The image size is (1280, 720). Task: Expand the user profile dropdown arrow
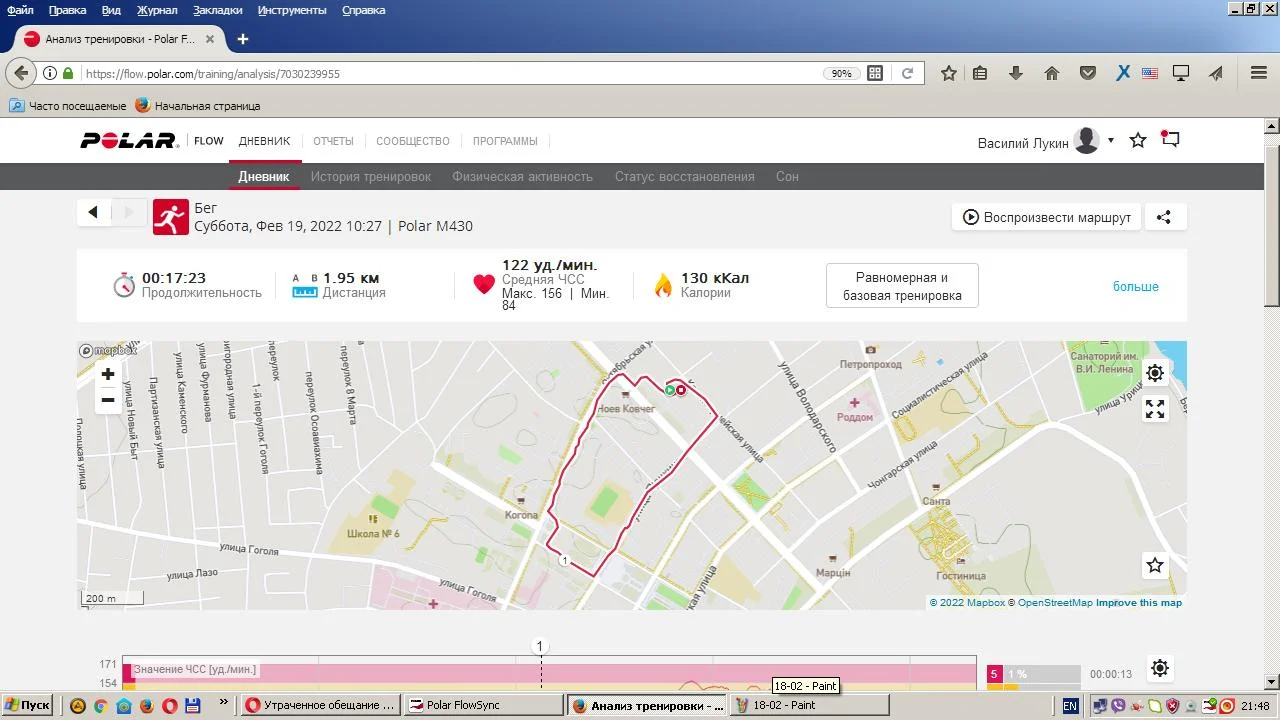click(x=1111, y=141)
